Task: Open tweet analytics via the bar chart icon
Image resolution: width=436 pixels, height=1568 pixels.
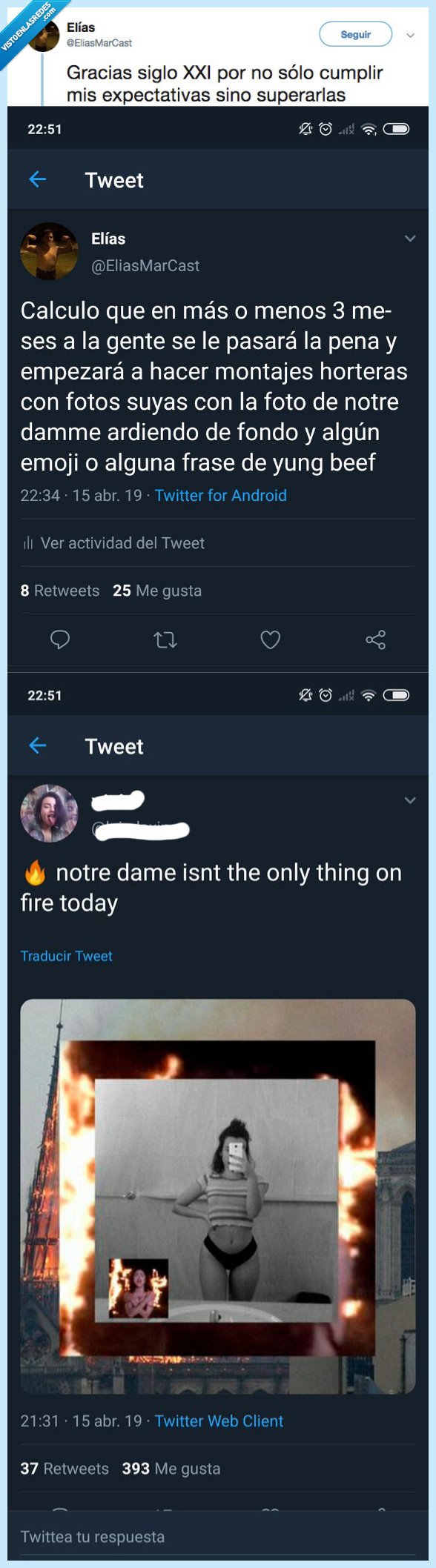Action: coord(27,542)
